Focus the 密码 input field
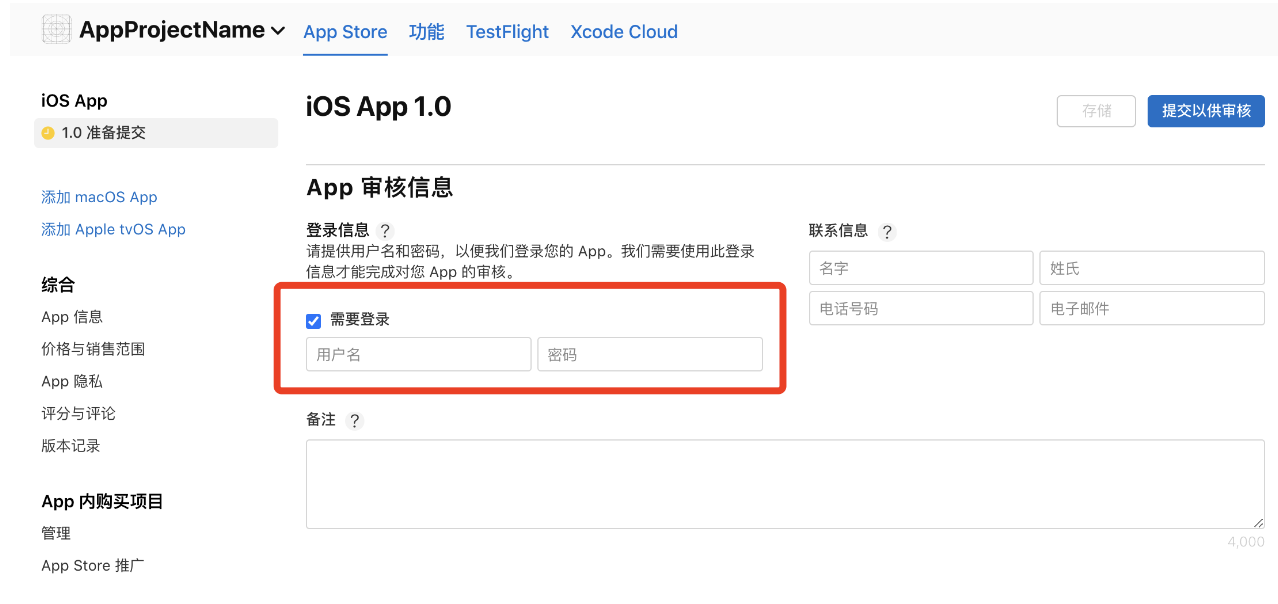The height and width of the screenshot is (604, 1278). [x=650, y=354]
